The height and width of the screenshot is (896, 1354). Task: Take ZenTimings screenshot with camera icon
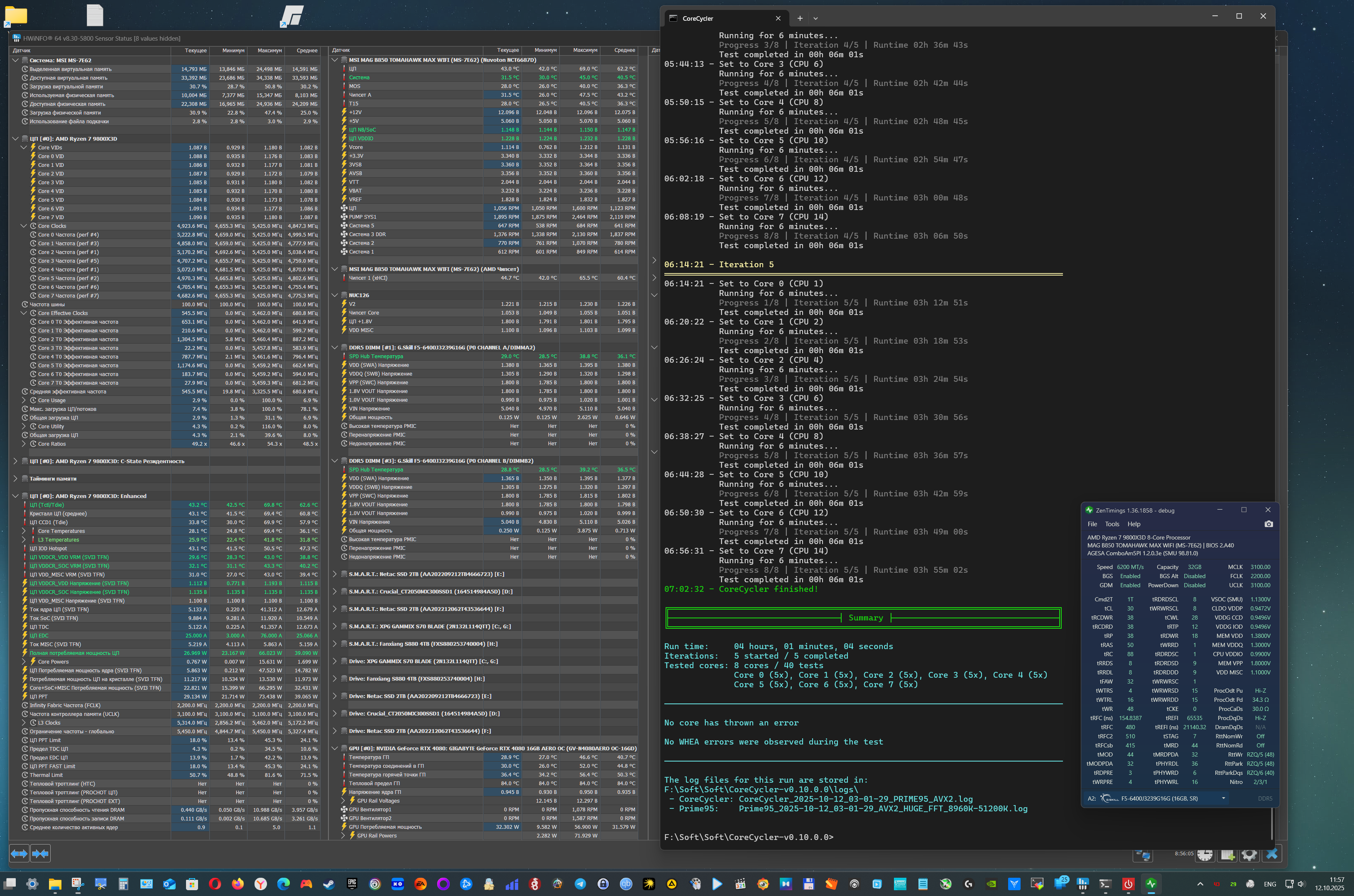[1268, 524]
